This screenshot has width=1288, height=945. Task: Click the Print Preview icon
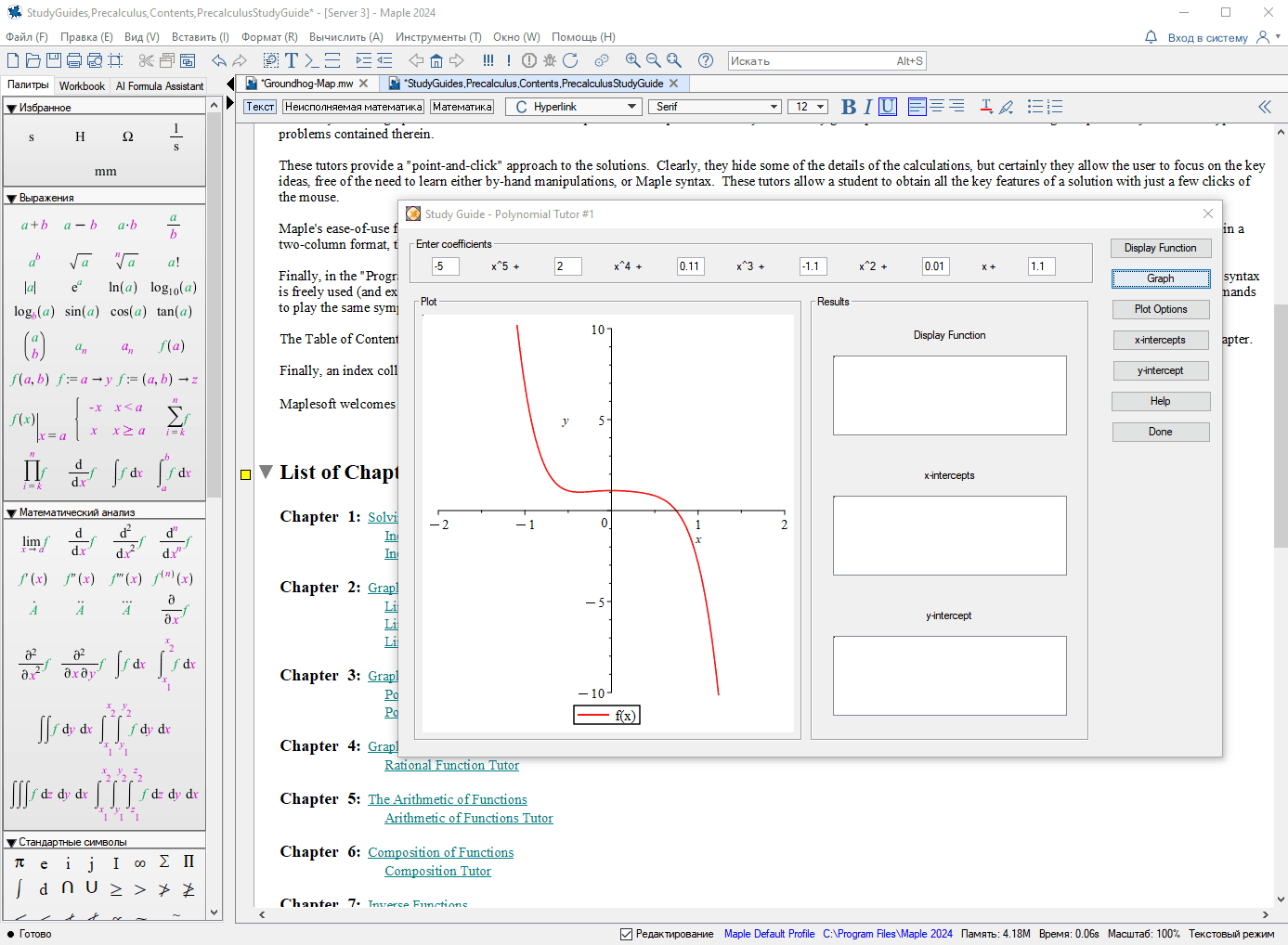95,60
